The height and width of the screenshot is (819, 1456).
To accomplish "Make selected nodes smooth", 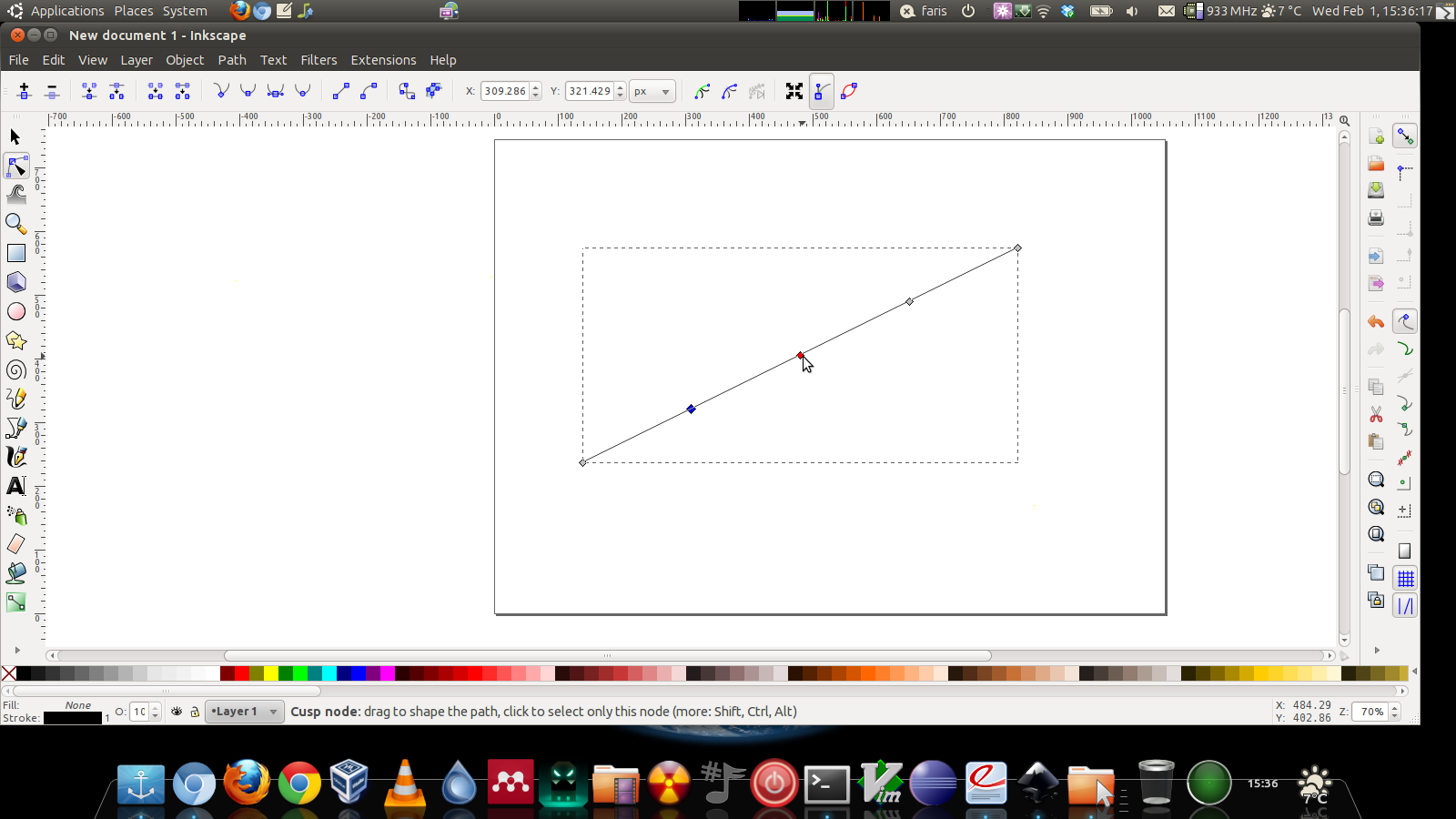I will pyautogui.click(x=248, y=91).
